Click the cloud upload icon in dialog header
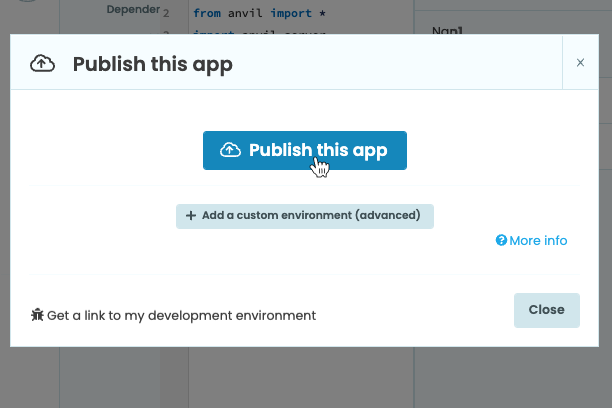This screenshot has height=408, width=612. pos(42,65)
